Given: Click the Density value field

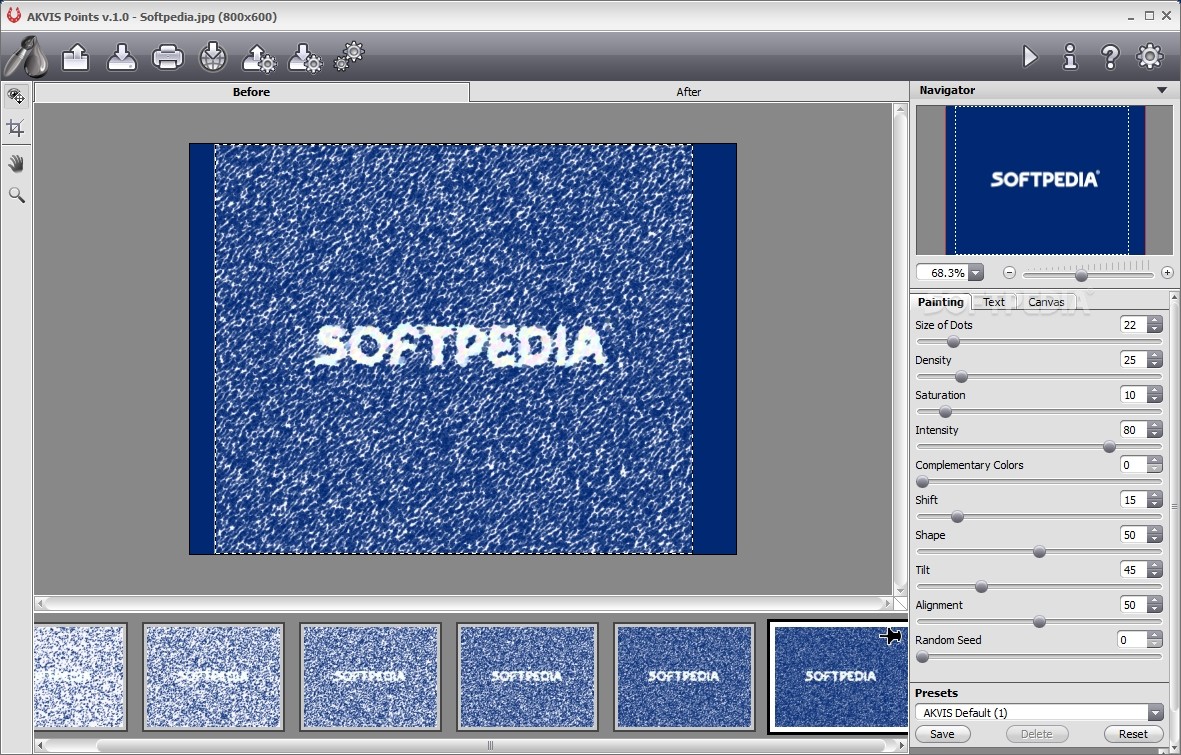Looking at the screenshot, I should (1133, 360).
